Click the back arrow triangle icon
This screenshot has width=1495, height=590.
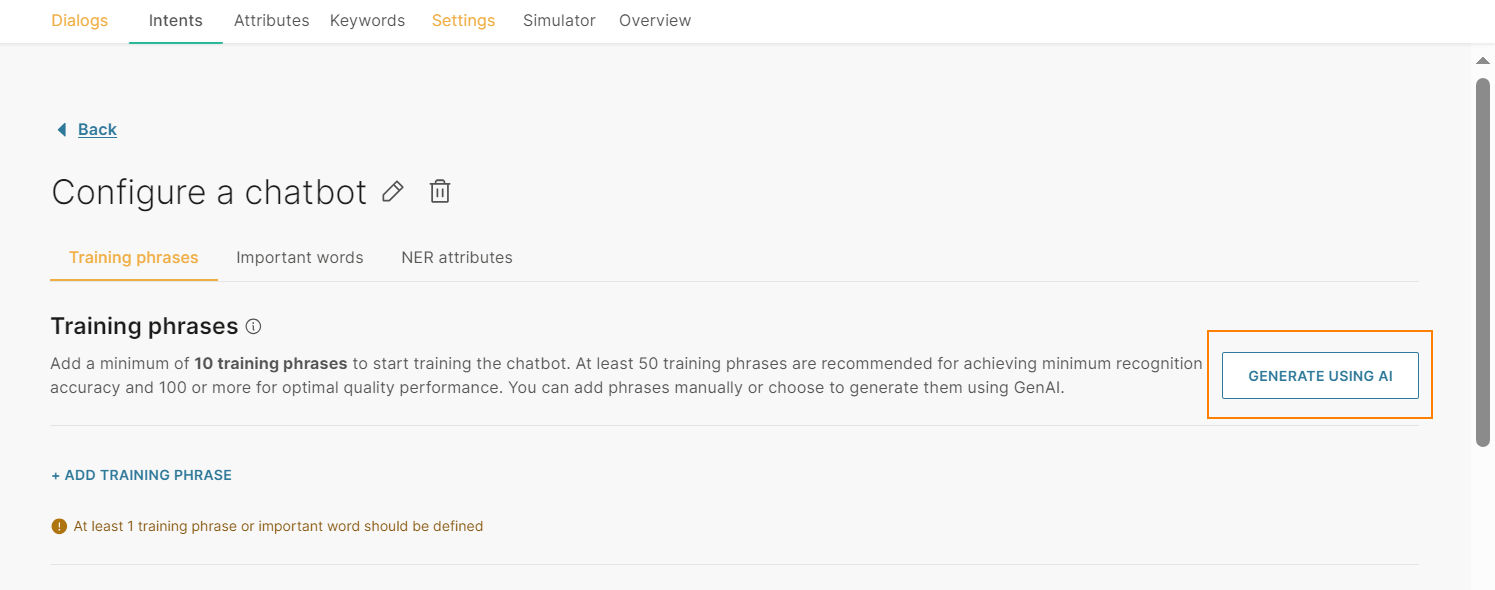[x=62, y=129]
